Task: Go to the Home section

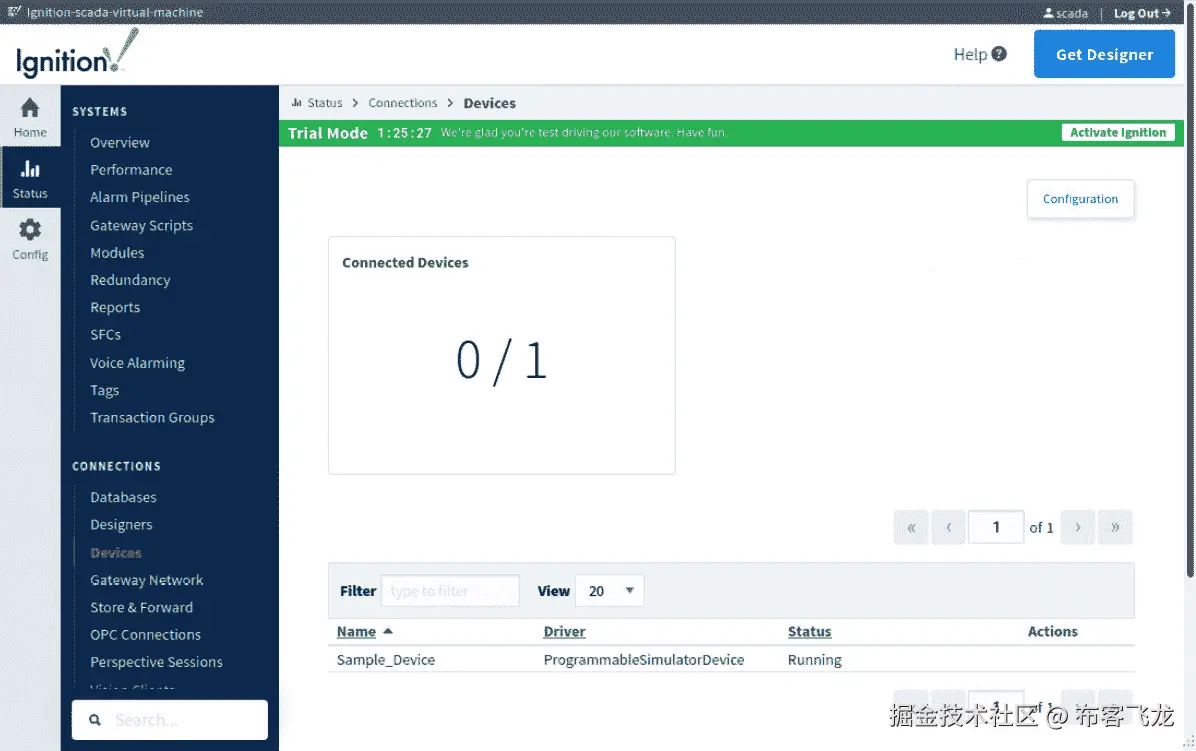Action: tap(30, 117)
